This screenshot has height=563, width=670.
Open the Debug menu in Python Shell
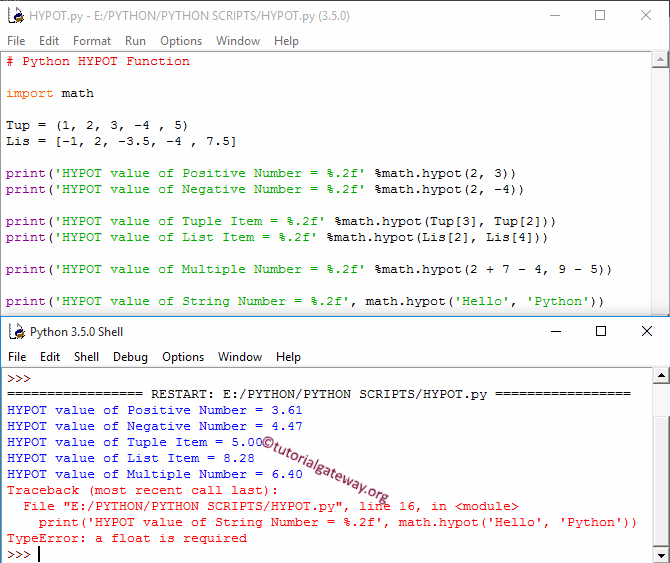click(x=130, y=357)
